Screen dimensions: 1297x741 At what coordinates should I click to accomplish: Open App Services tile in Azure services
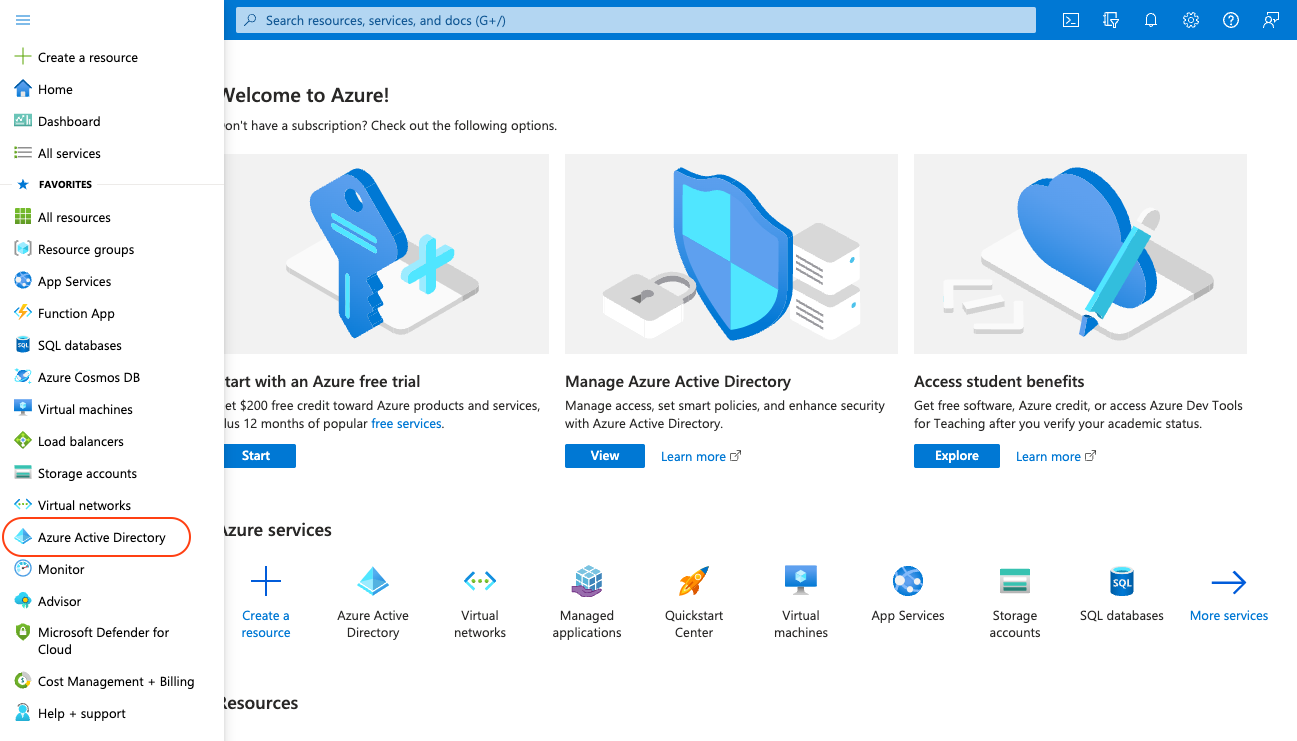pyautogui.click(x=908, y=594)
